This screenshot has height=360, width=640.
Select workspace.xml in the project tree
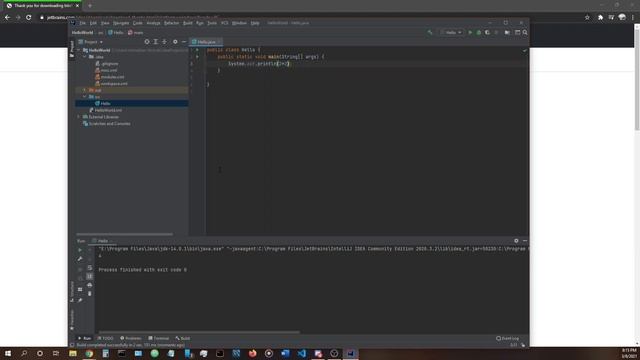[111, 84]
